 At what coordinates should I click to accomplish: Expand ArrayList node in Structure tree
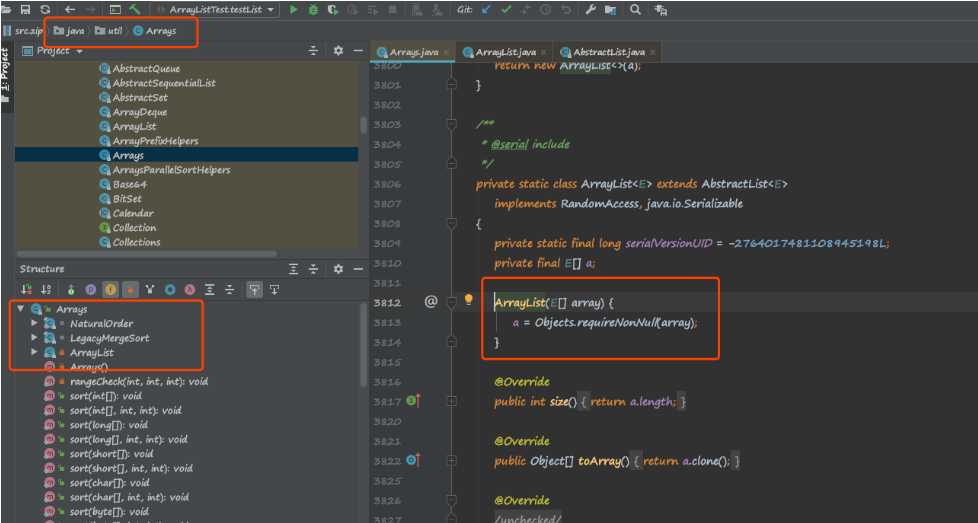(x=34, y=352)
